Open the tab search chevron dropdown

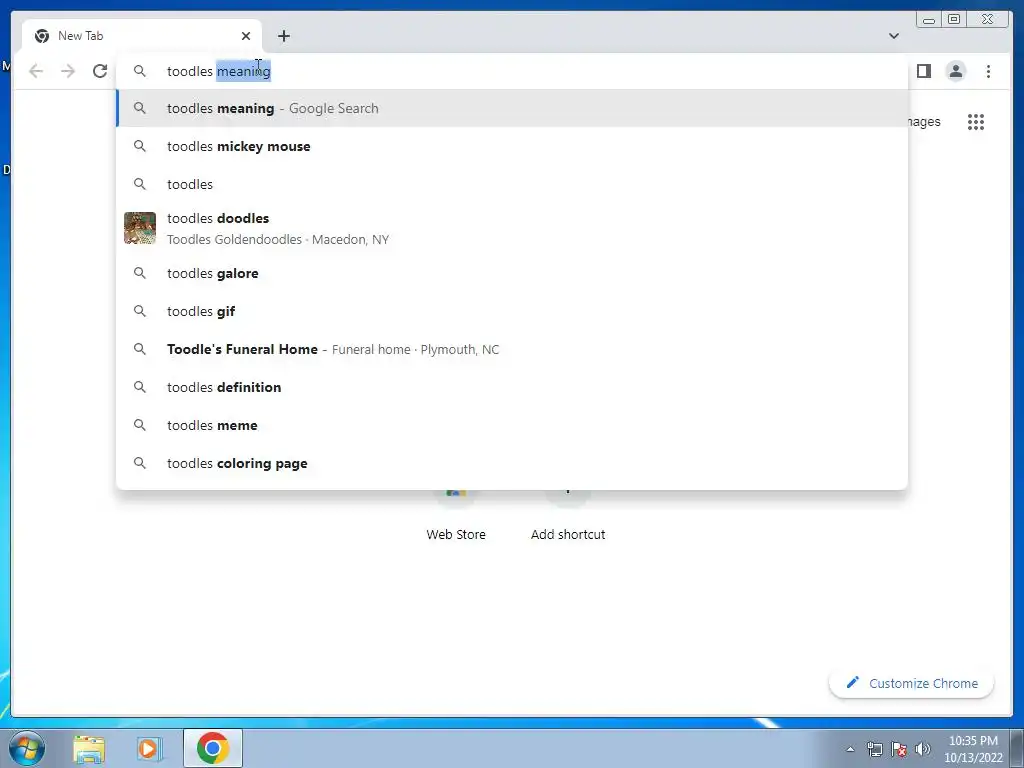[x=893, y=36]
